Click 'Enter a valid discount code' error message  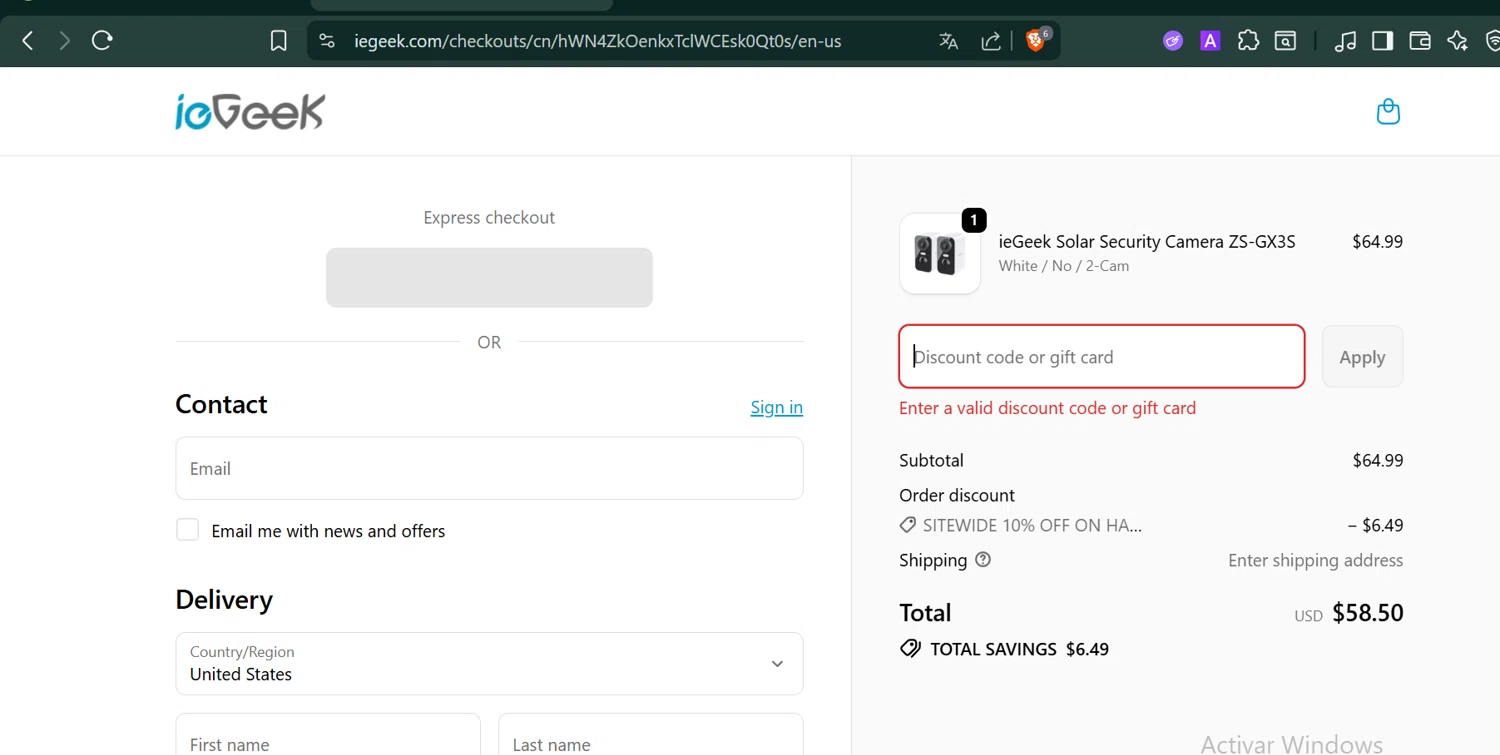pos(1047,408)
